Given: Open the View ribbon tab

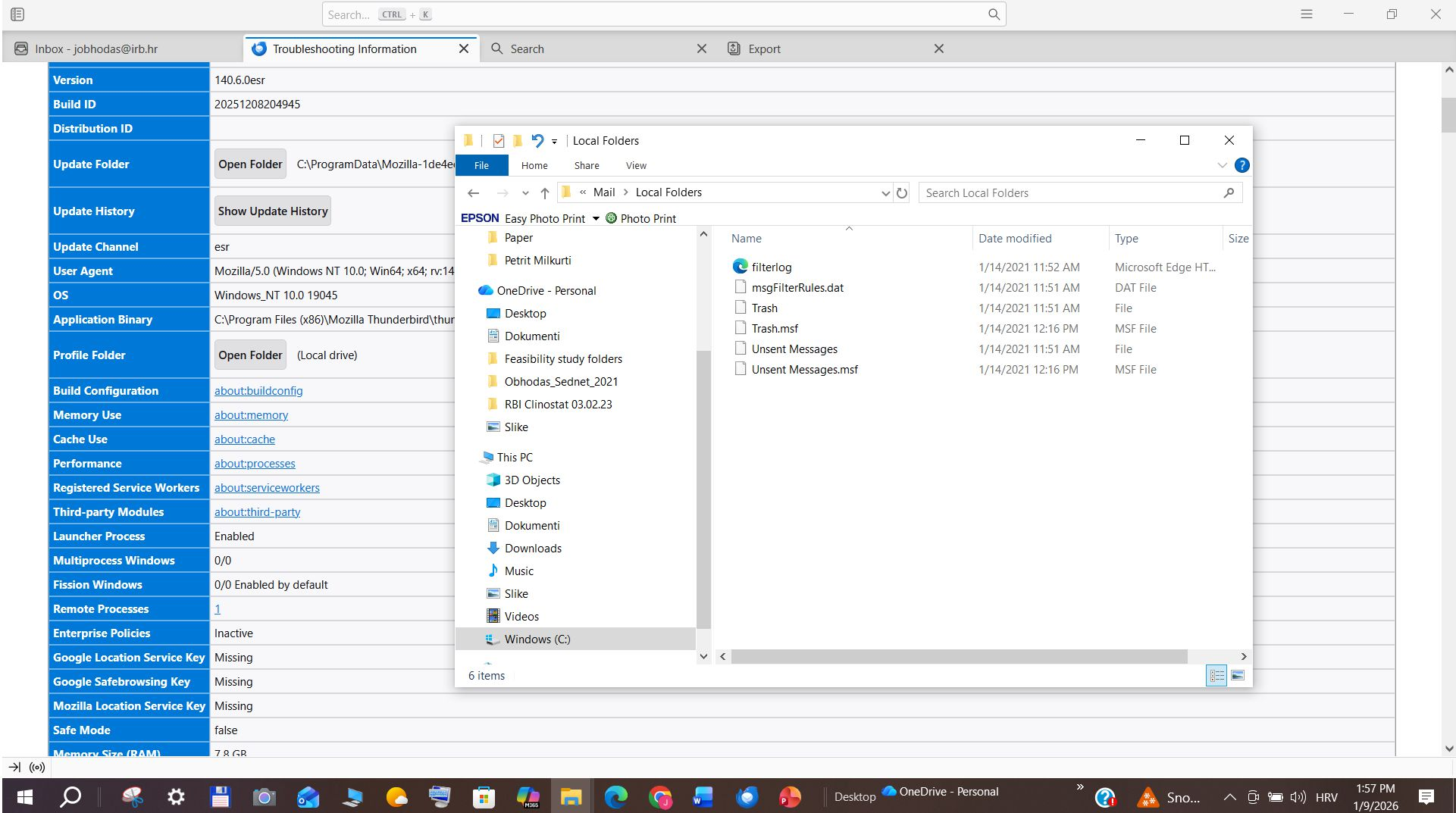Looking at the screenshot, I should coord(635,165).
